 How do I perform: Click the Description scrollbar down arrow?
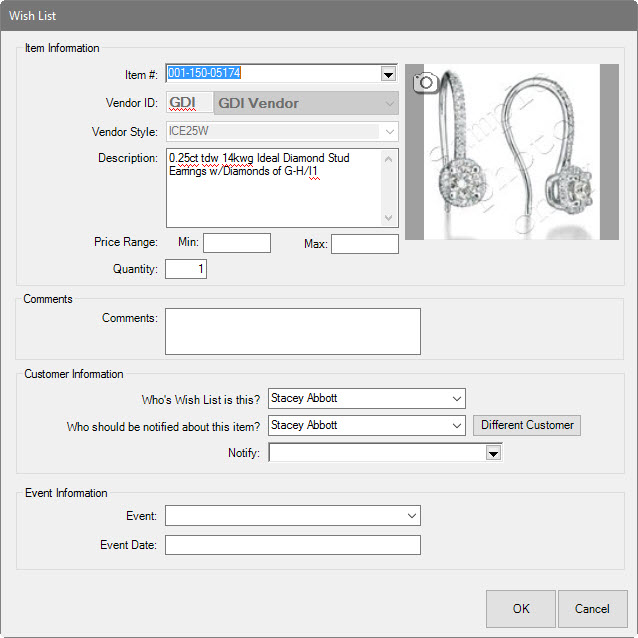coord(389,217)
